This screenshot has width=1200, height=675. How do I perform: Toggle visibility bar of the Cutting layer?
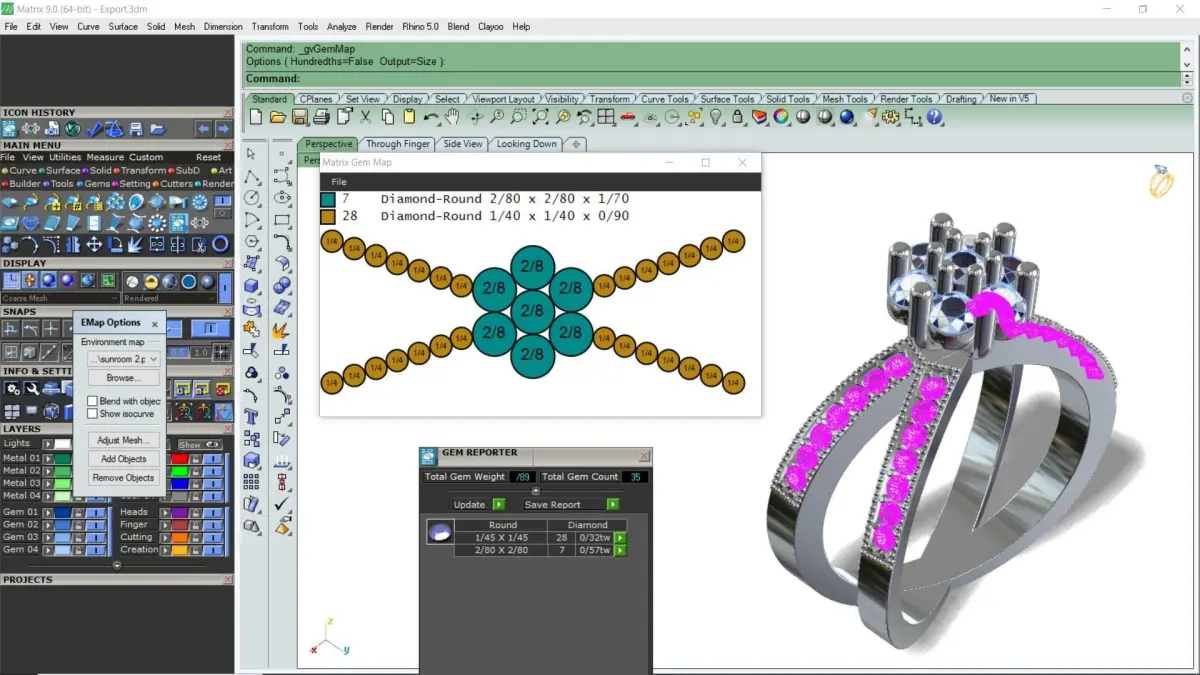[212, 538]
